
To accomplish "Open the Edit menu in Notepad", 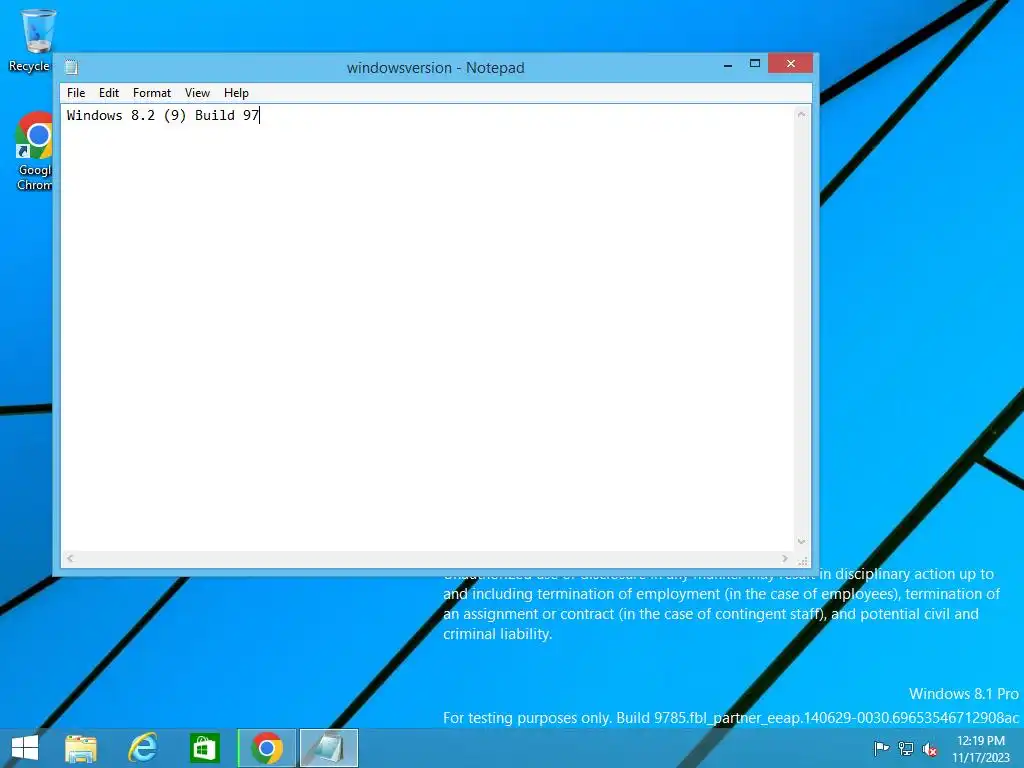I will click(x=108, y=93).
